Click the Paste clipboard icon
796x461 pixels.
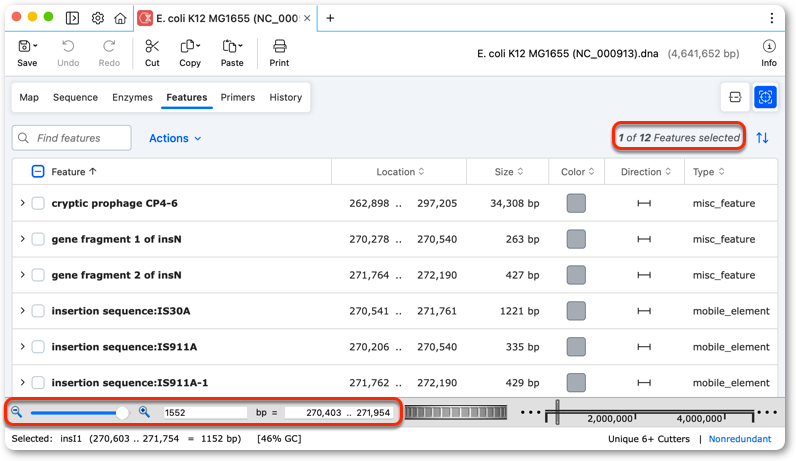click(x=229, y=46)
